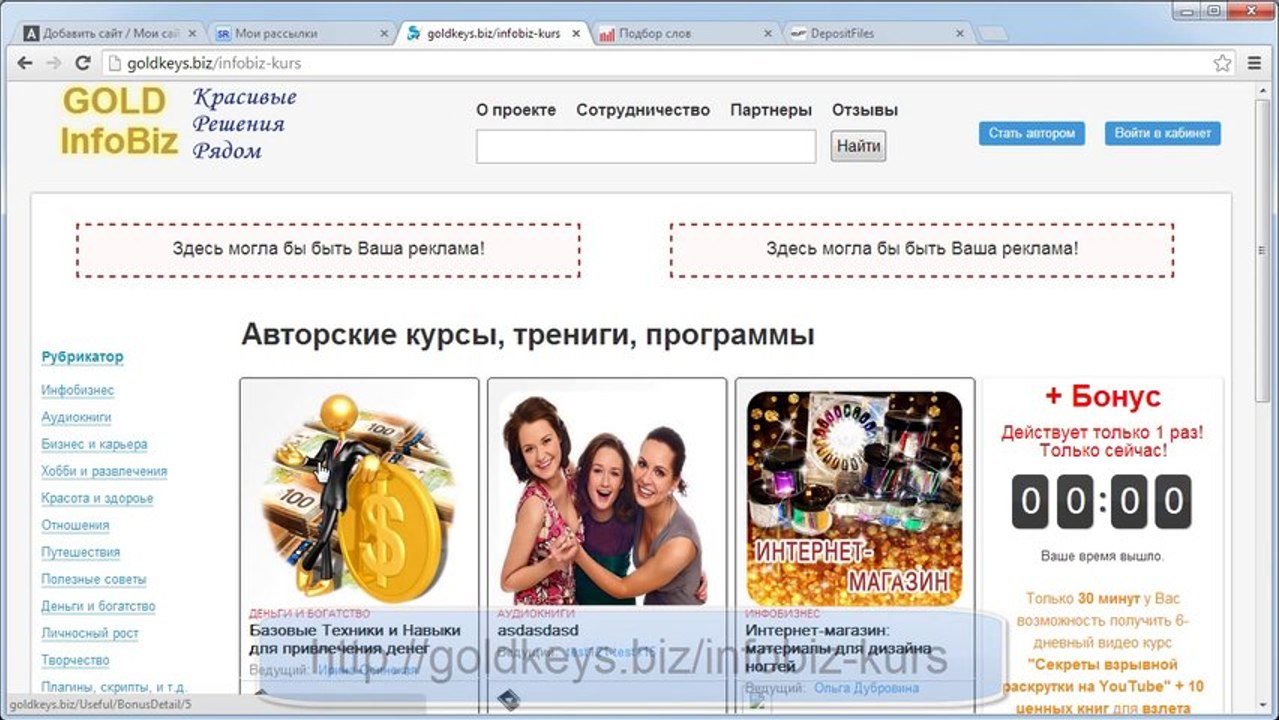Open 'Базовые Техники и Навыки' course title
The image size is (1279, 720).
pyautogui.click(x=355, y=640)
